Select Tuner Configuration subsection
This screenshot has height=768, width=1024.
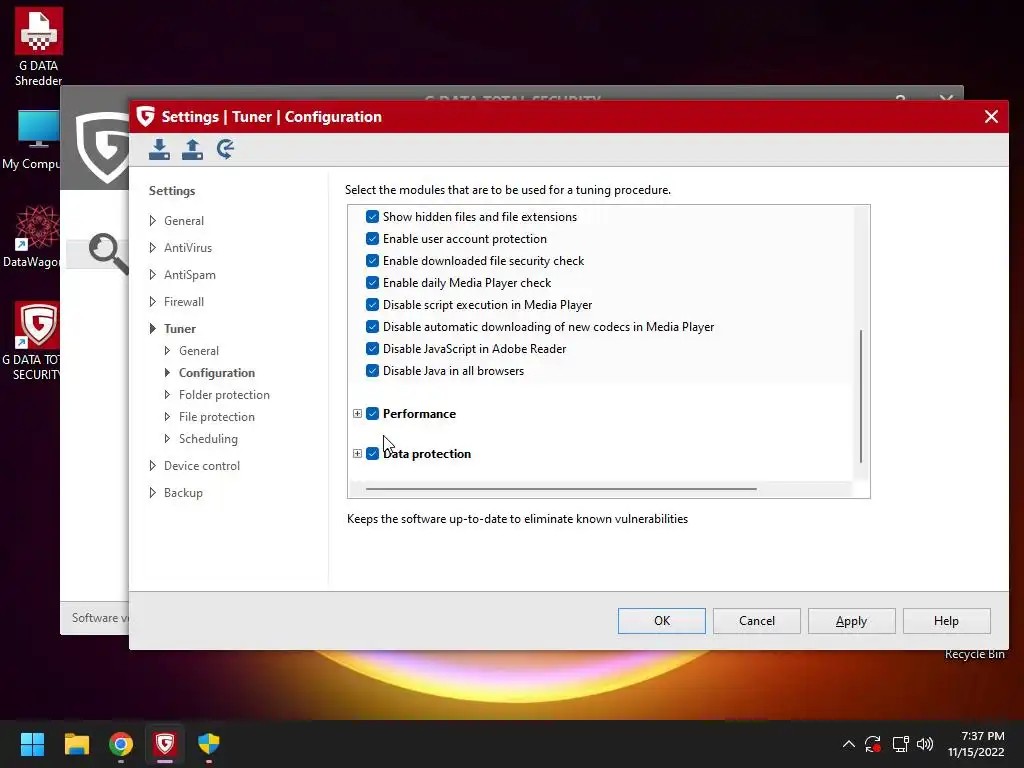point(217,372)
